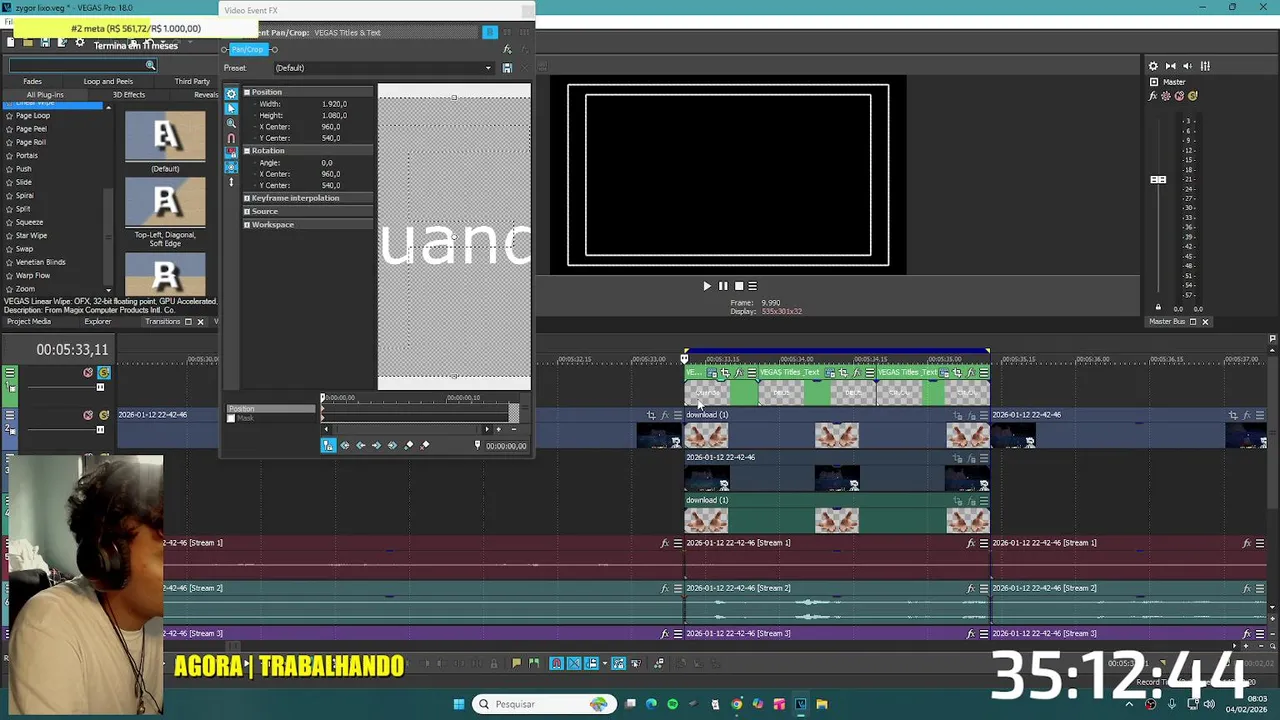
Task: Stop the video preview
Action: click(739, 286)
